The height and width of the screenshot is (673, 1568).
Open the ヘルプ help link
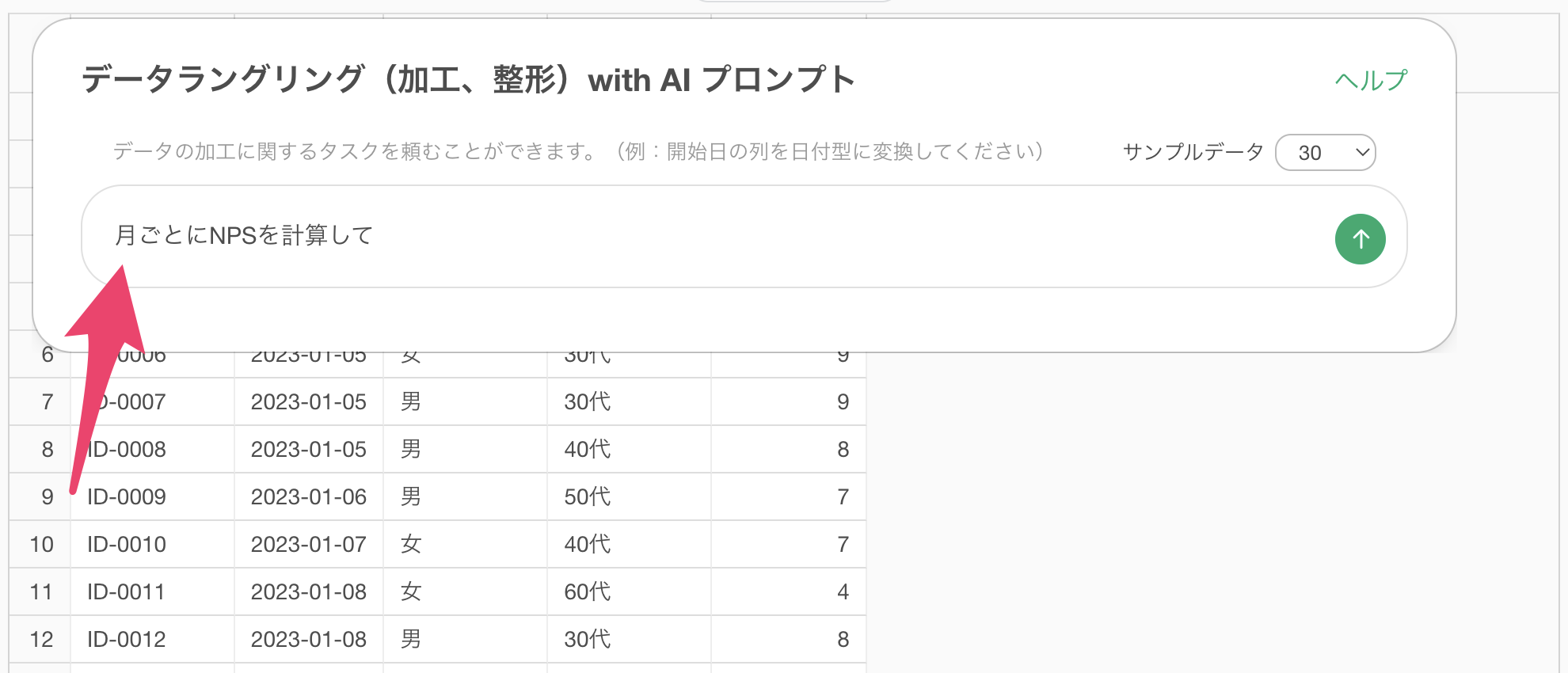(x=1371, y=80)
